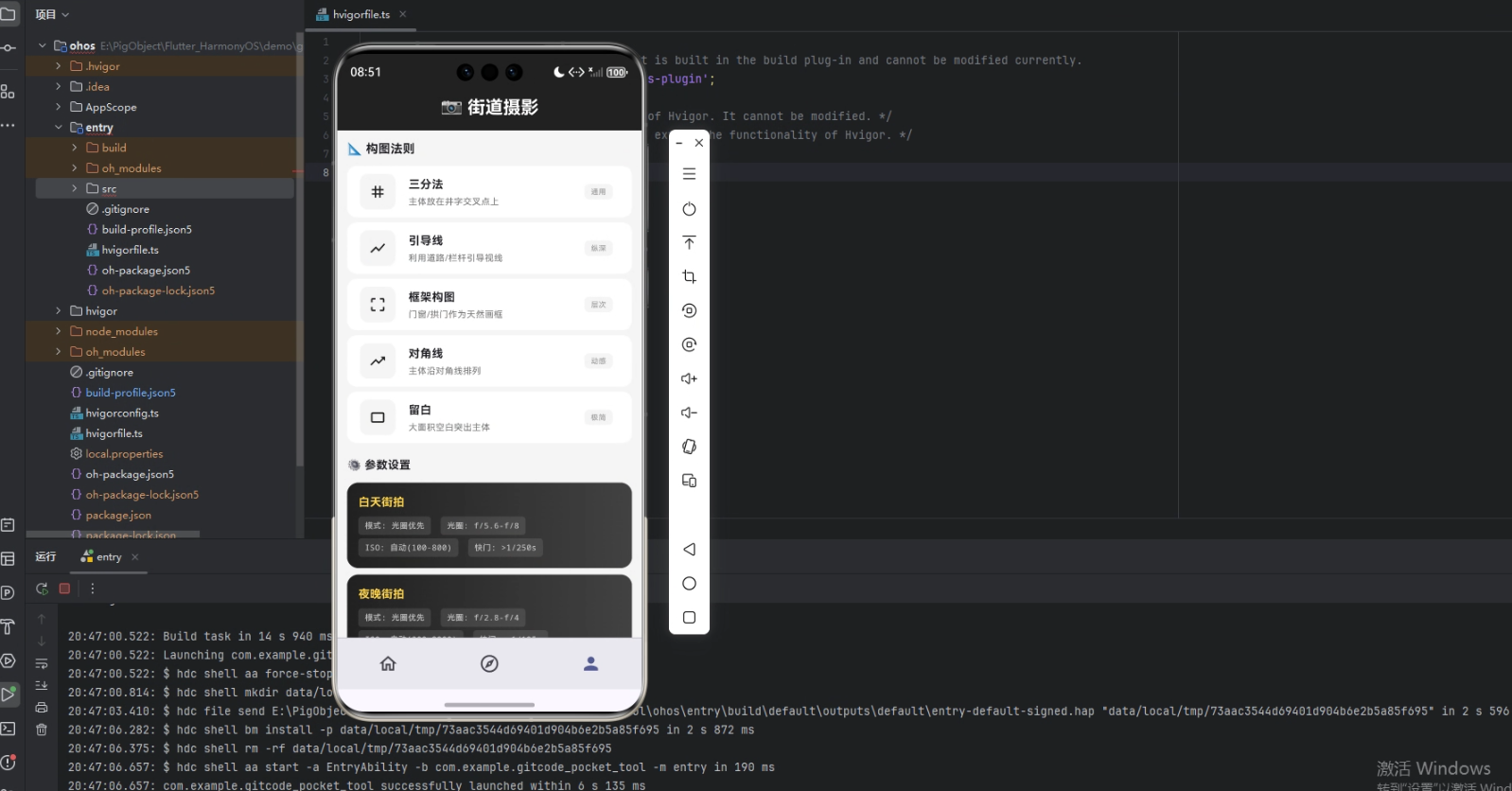Open the emulator toolbar hamburger menu

click(689, 174)
